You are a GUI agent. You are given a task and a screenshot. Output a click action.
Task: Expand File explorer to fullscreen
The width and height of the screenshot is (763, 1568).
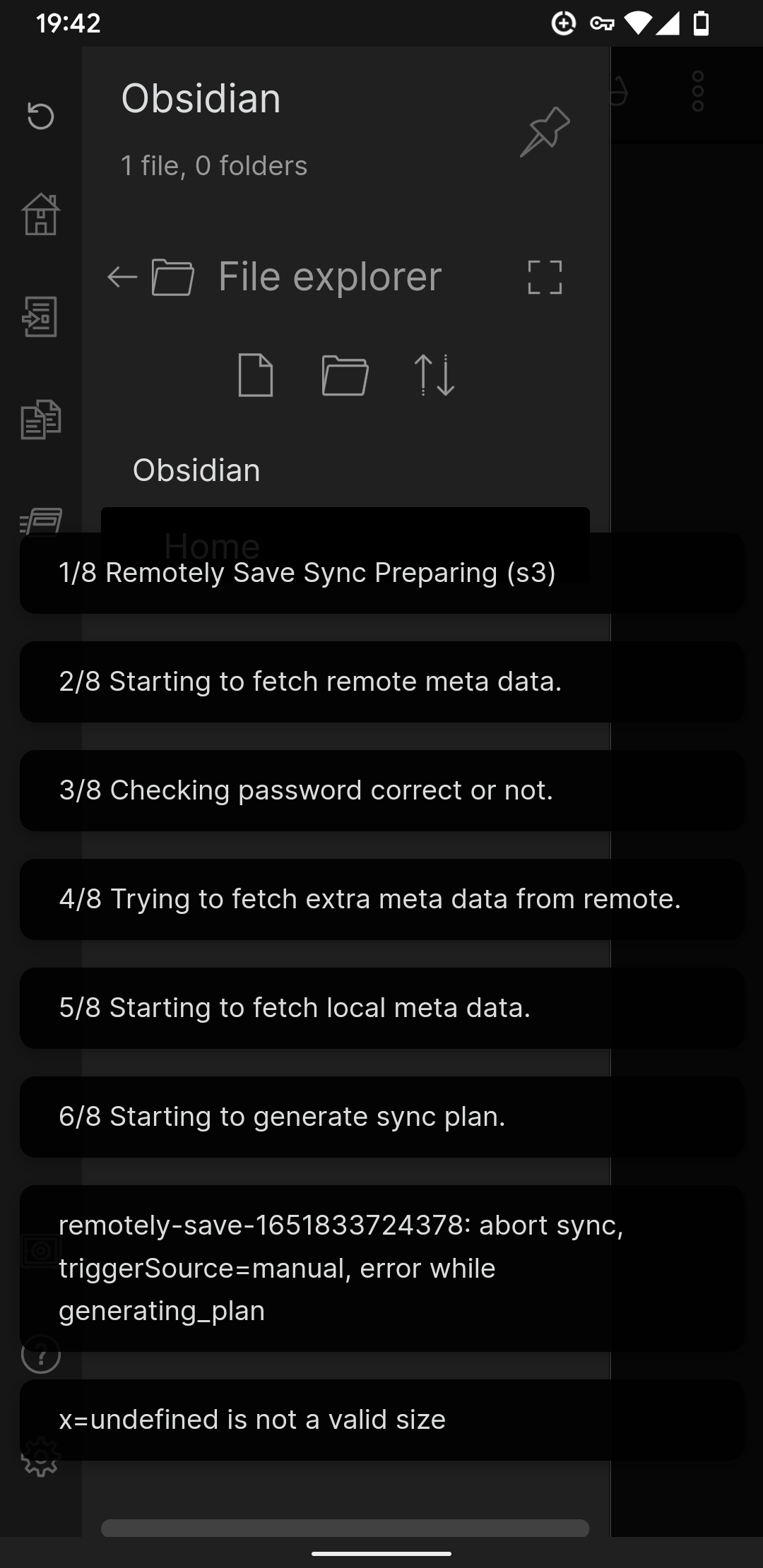tap(546, 278)
